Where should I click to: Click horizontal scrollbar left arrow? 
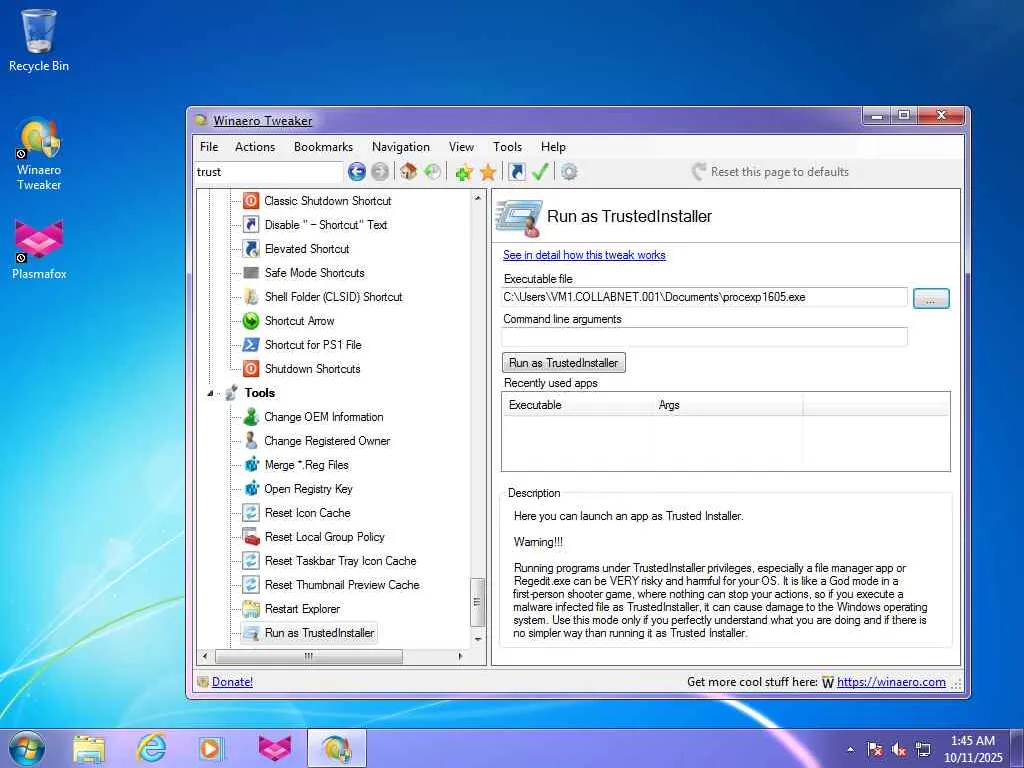pyautogui.click(x=205, y=656)
